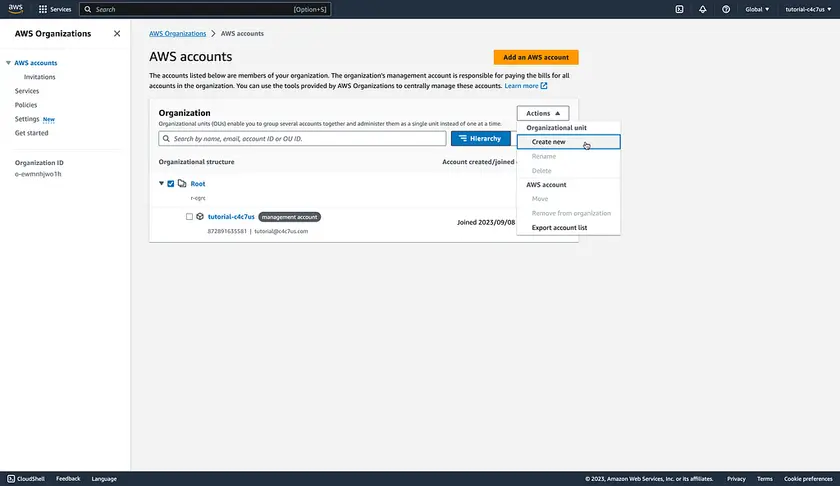Image resolution: width=840 pixels, height=486 pixels.
Task: Open the help question mark icon
Action: tap(726, 9)
